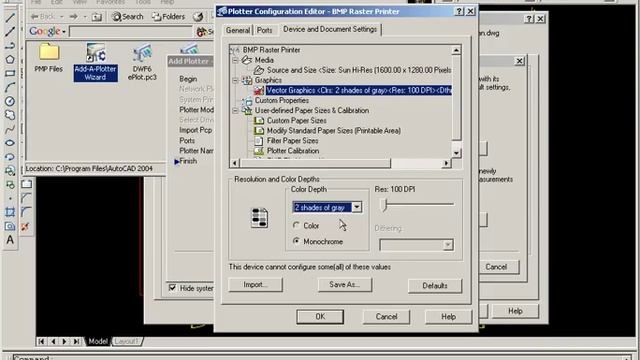Viewport: 640px width, 360px height.
Task: Select the Line tool in AutoCAD toolbar
Action: tap(10, 17)
